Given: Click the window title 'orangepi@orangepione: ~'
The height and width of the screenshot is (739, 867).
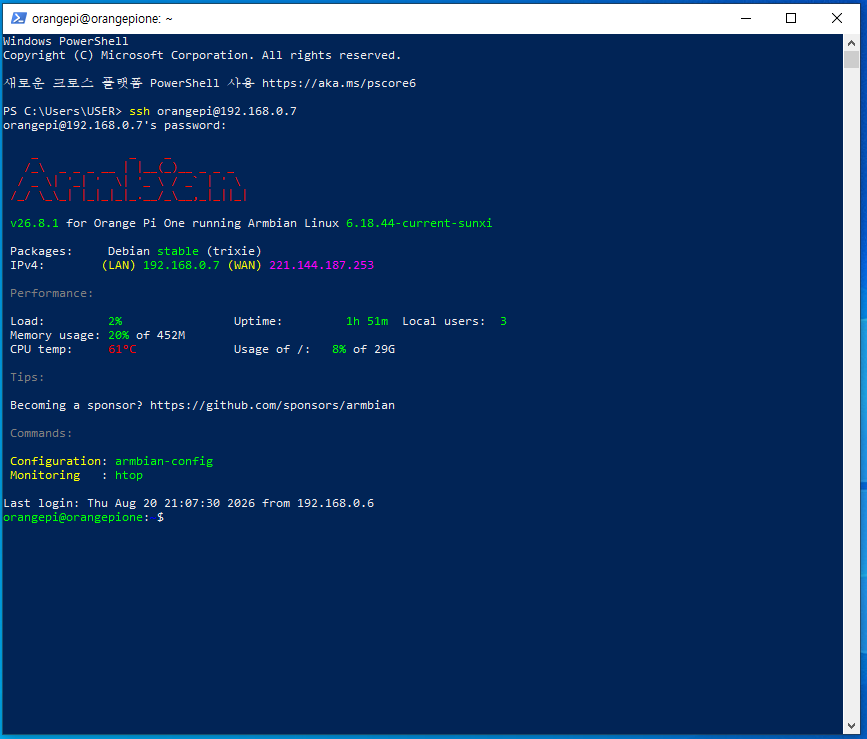Looking at the screenshot, I should [x=102, y=19].
